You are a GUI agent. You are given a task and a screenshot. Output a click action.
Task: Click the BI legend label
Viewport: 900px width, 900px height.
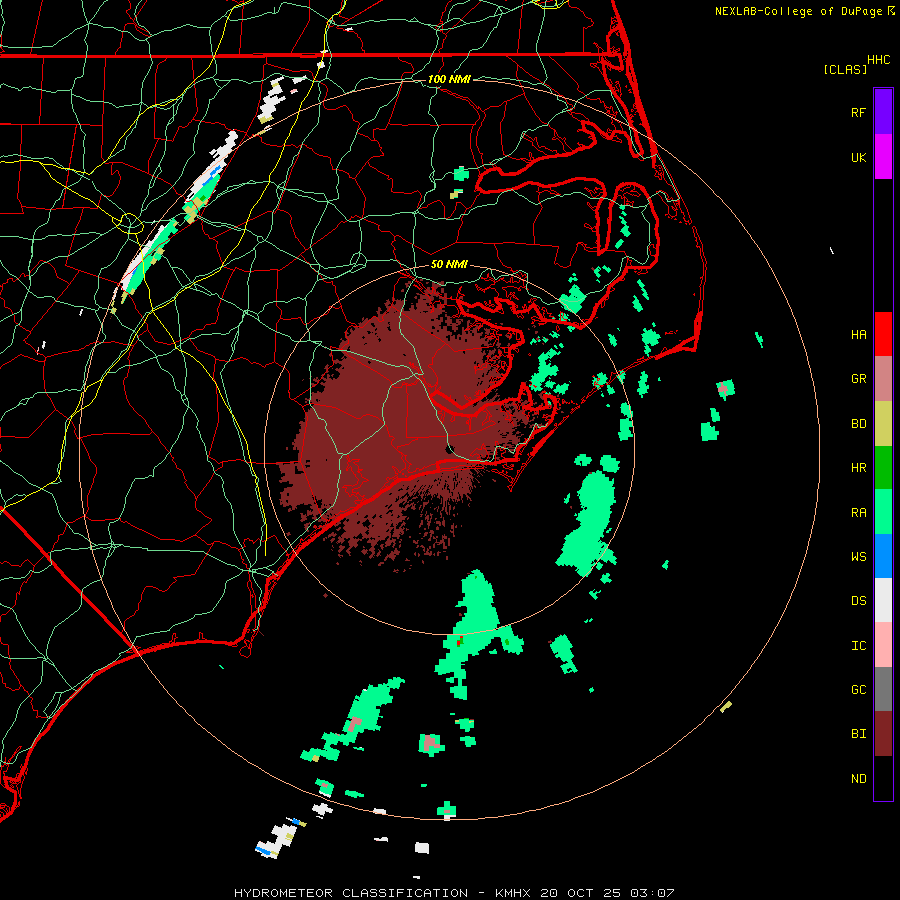(x=858, y=734)
